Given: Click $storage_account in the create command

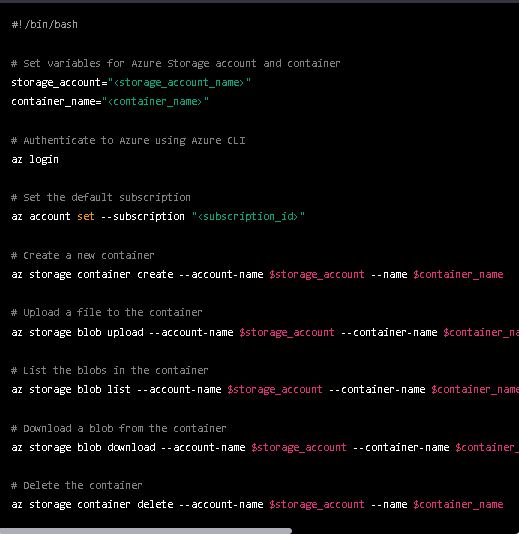Looking at the screenshot, I should coord(317,274).
